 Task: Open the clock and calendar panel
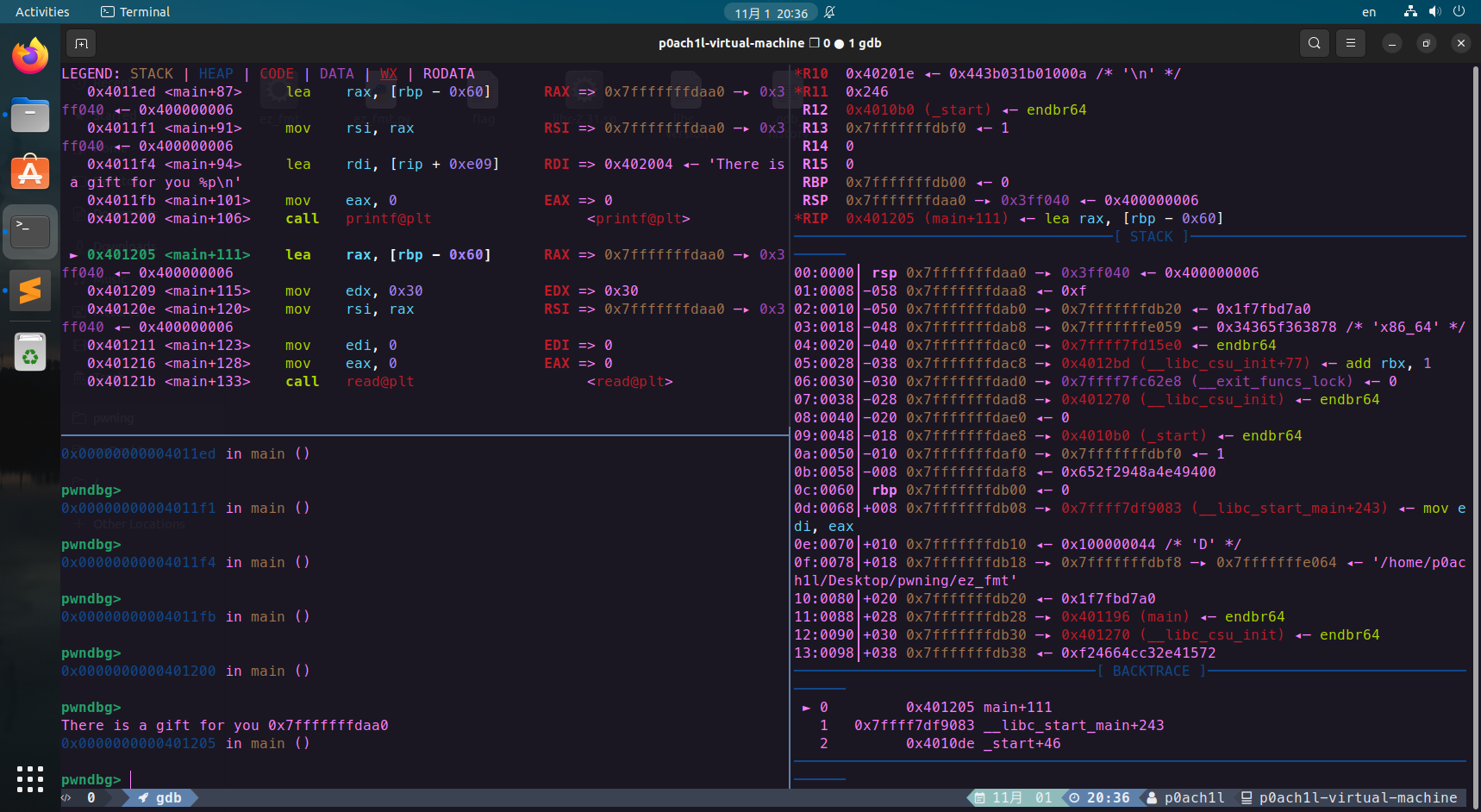coord(771,13)
